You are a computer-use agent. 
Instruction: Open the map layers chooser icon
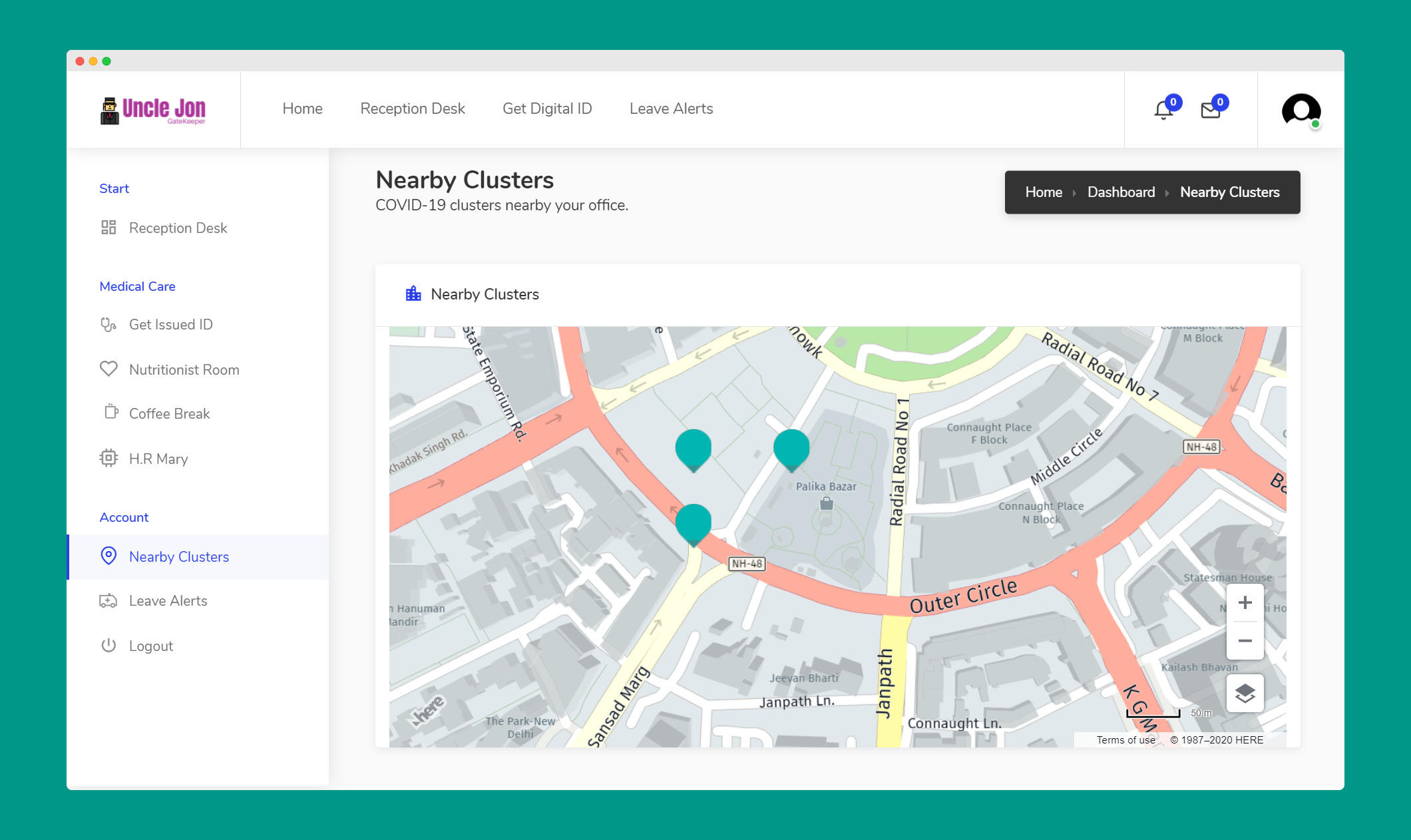click(1245, 694)
